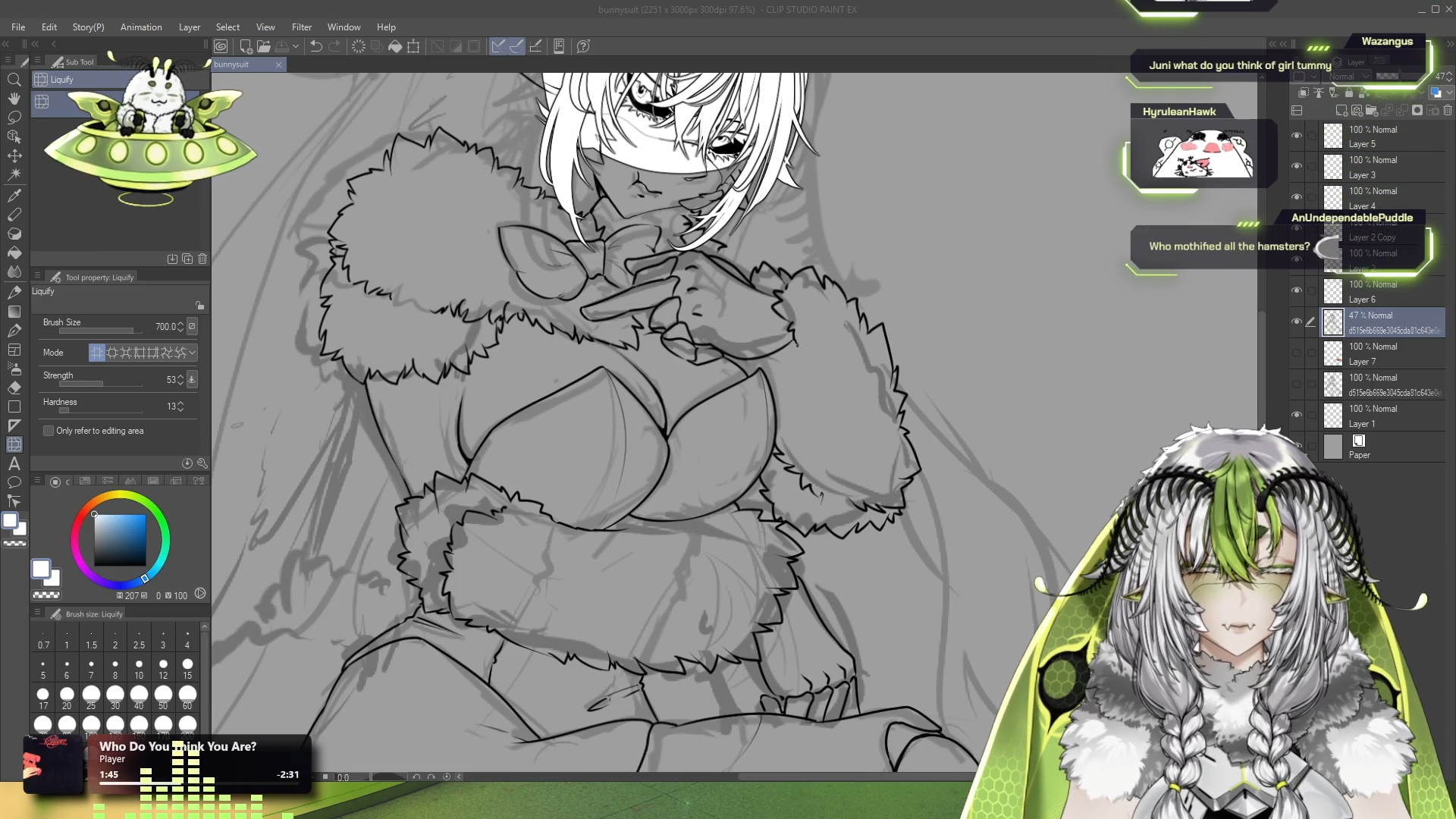Enable Only refer to editing area
This screenshot has width=1456, height=819.
(49, 431)
